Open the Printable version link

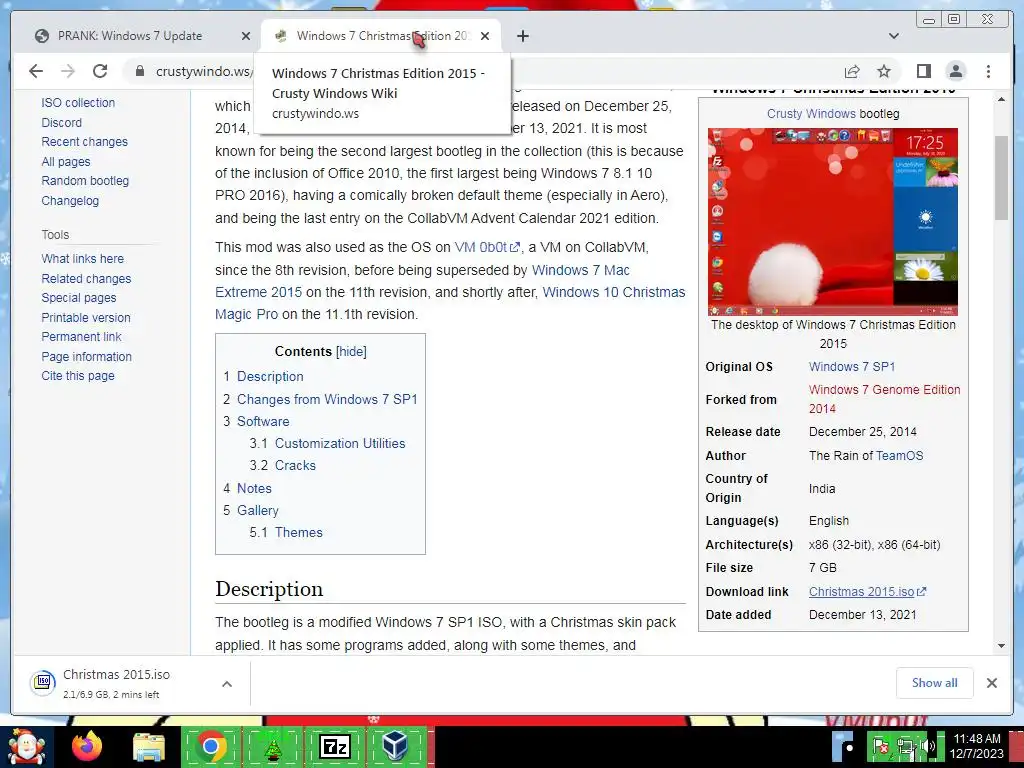[x=86, y=317]
